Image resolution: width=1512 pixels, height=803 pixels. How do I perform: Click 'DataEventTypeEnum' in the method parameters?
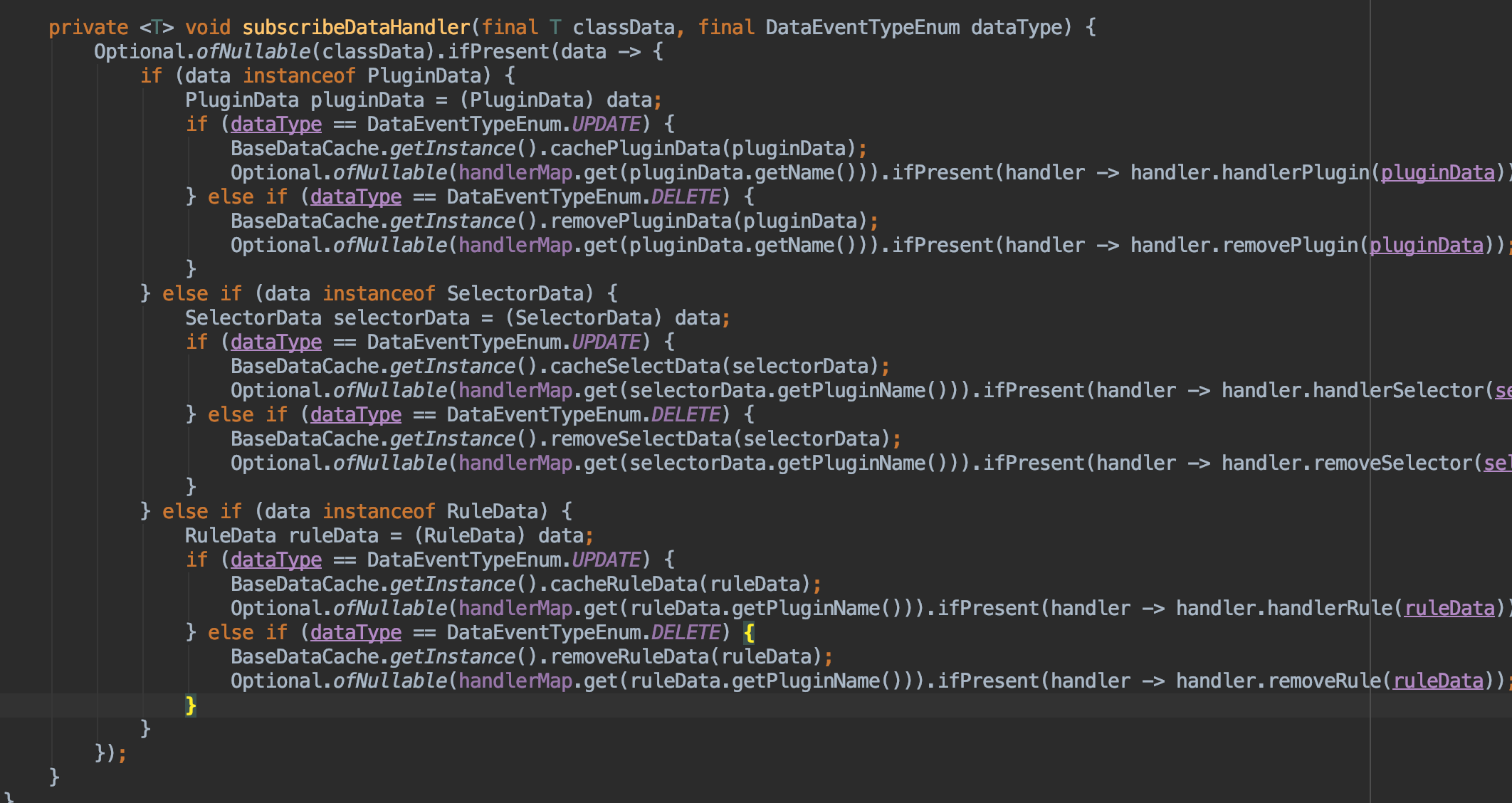(862, 28)
